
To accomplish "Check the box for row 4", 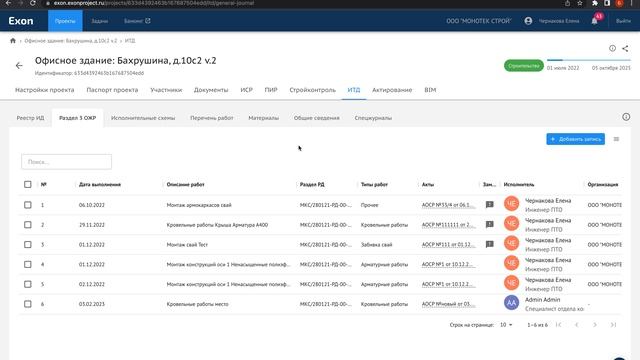I will pyautogui.click(x=27, y=264).
